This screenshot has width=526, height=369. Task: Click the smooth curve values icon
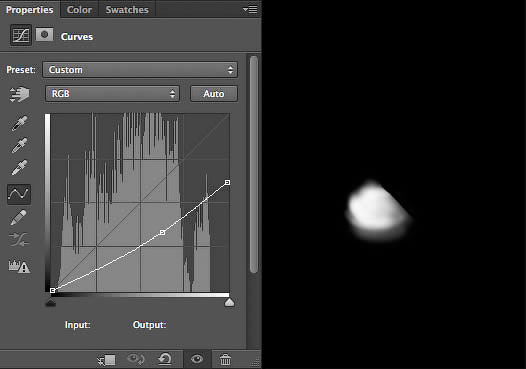[x=19, y=240]
